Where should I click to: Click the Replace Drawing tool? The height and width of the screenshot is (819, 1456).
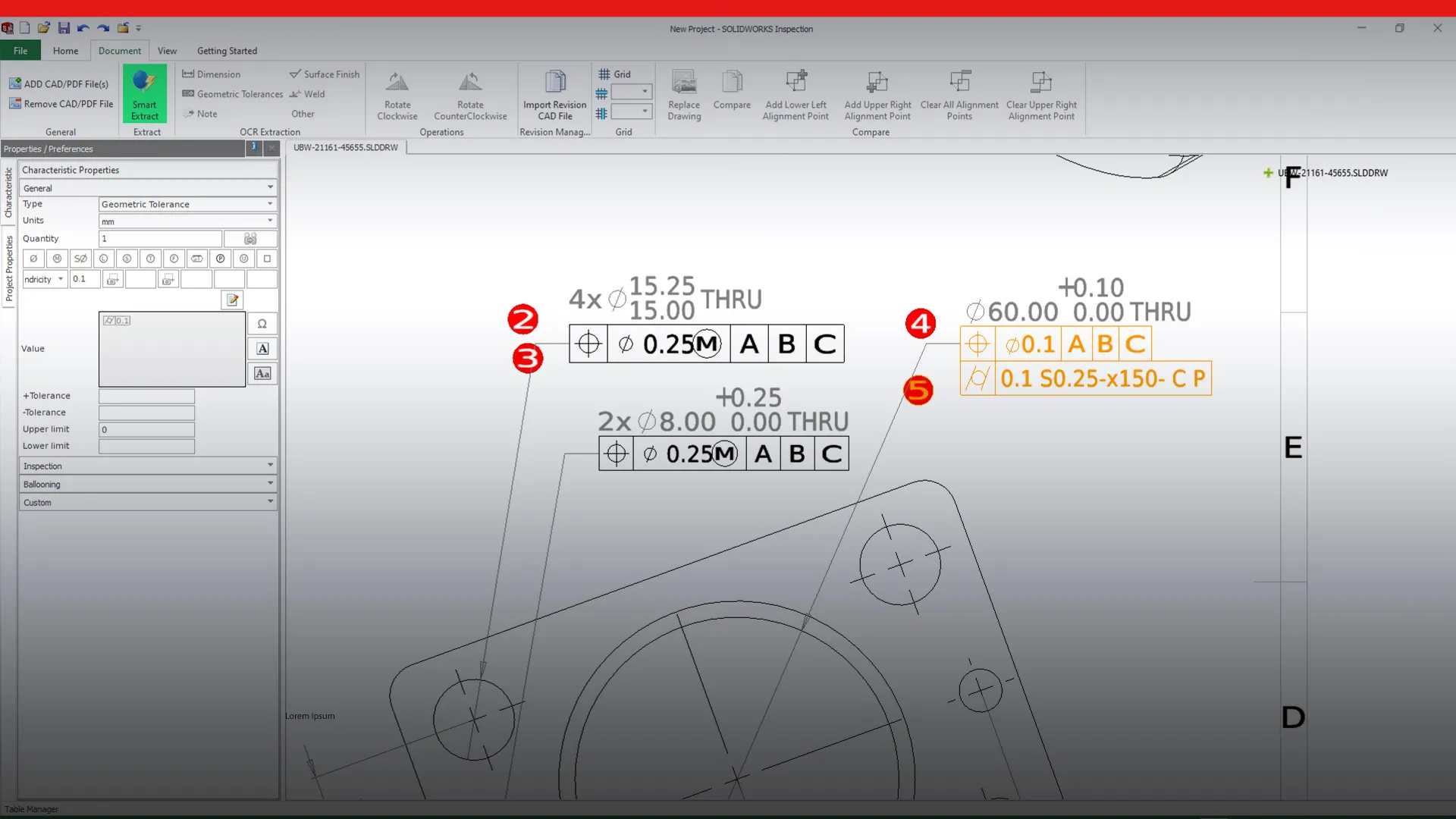[x=684, y=94]
